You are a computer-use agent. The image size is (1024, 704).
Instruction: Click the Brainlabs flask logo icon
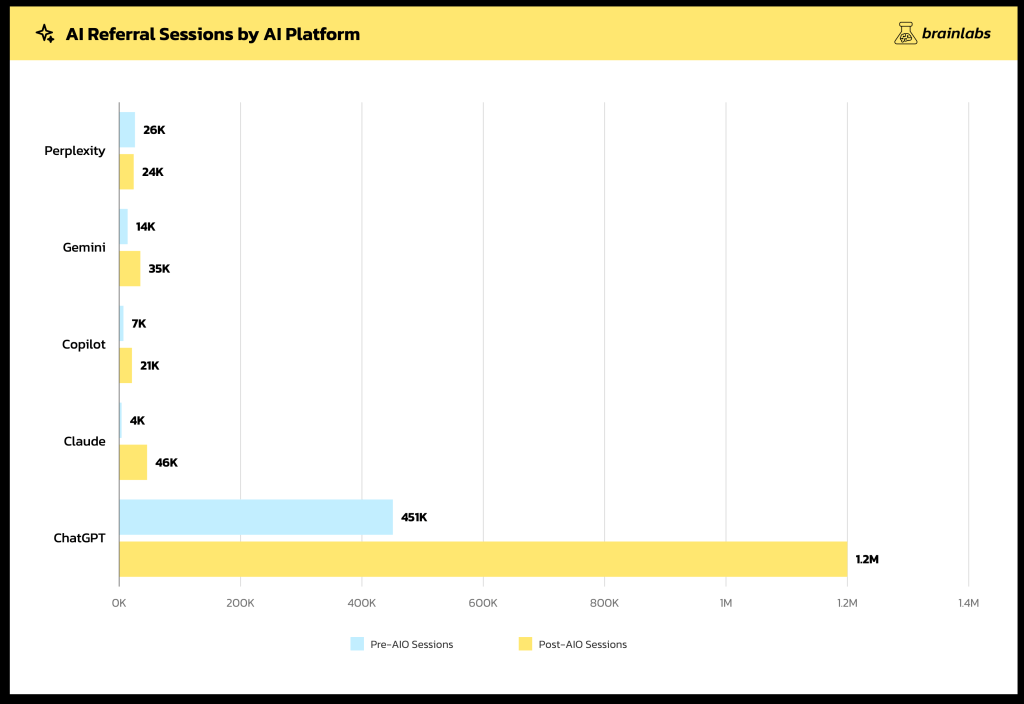pos(905,33)
